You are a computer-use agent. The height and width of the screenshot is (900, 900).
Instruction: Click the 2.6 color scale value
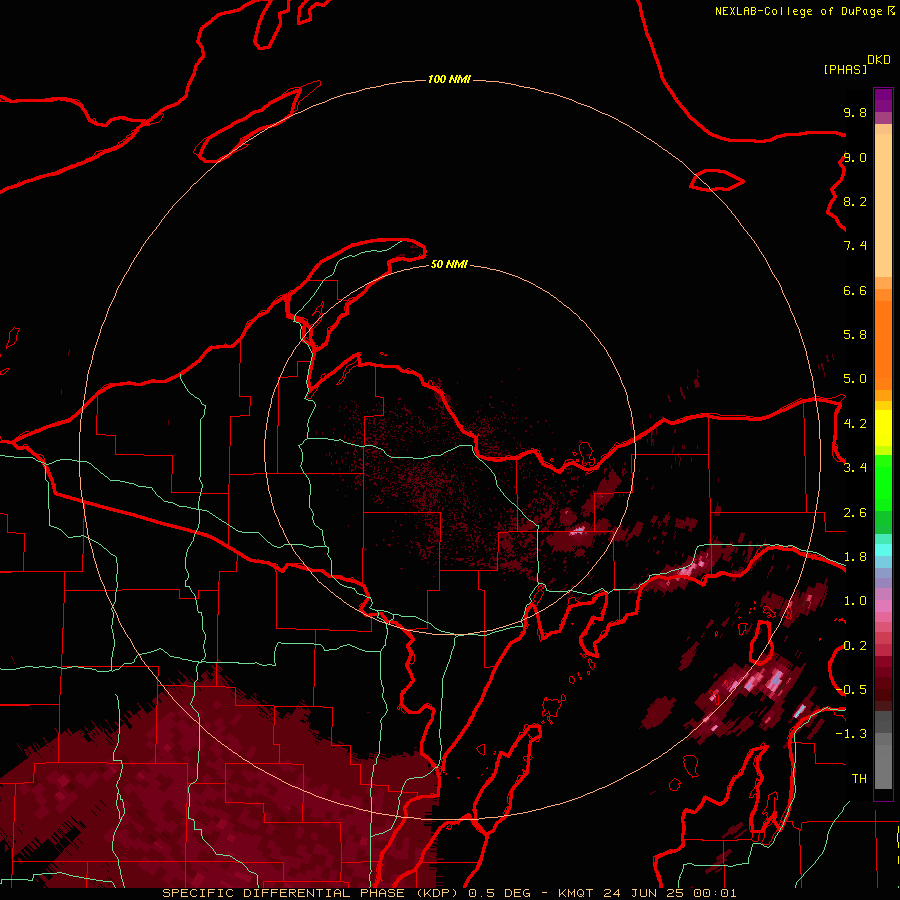point(855,513)
